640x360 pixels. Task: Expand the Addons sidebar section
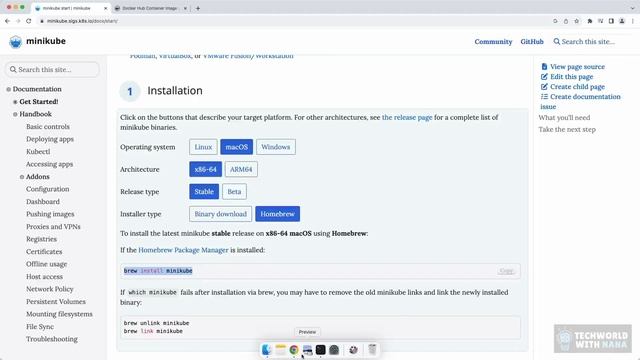22,177
